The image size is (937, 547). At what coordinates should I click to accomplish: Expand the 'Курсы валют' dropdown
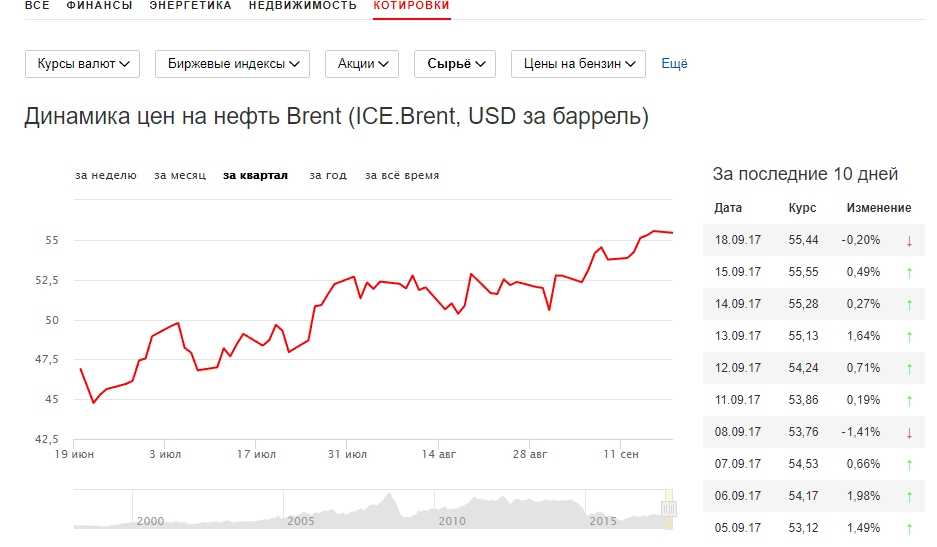[83, 64]
